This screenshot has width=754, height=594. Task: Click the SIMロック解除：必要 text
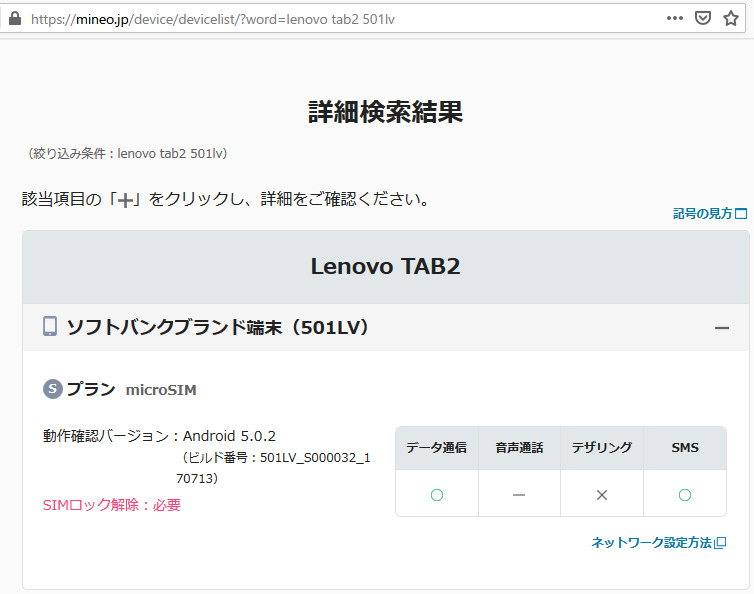coord(112,505)
